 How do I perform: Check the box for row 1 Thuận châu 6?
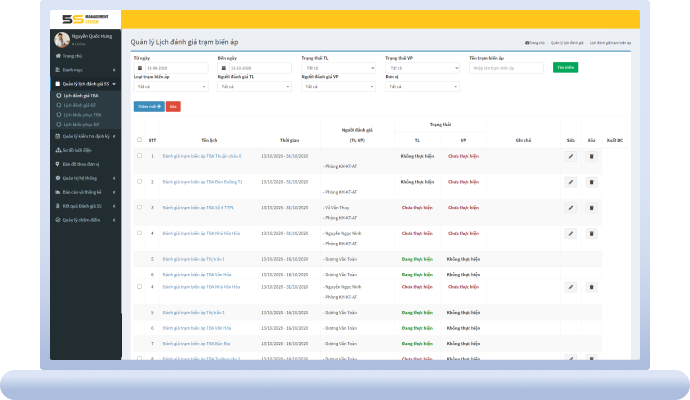[x=139, y=156]
